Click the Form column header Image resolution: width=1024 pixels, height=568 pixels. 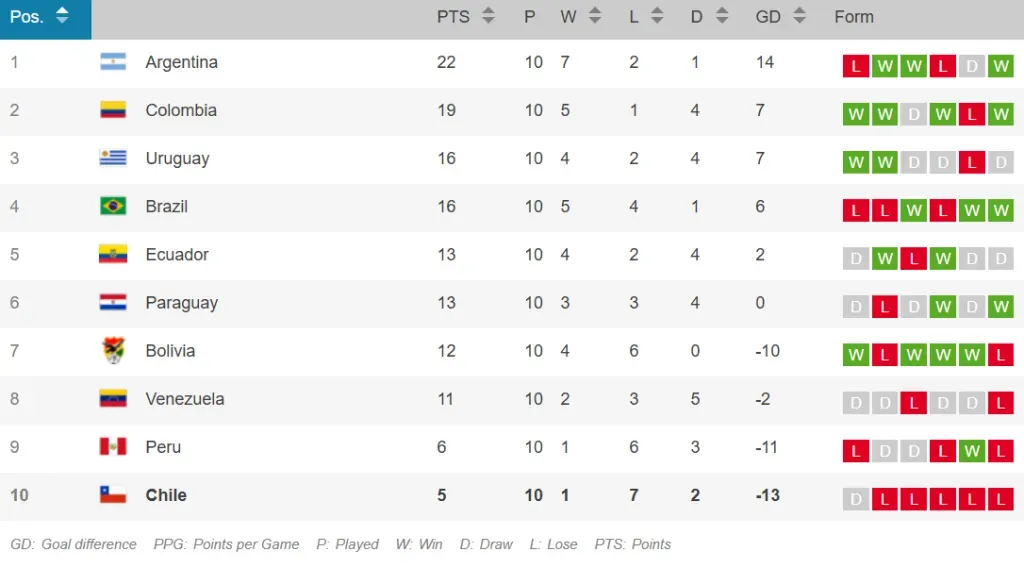coord(854,17)
